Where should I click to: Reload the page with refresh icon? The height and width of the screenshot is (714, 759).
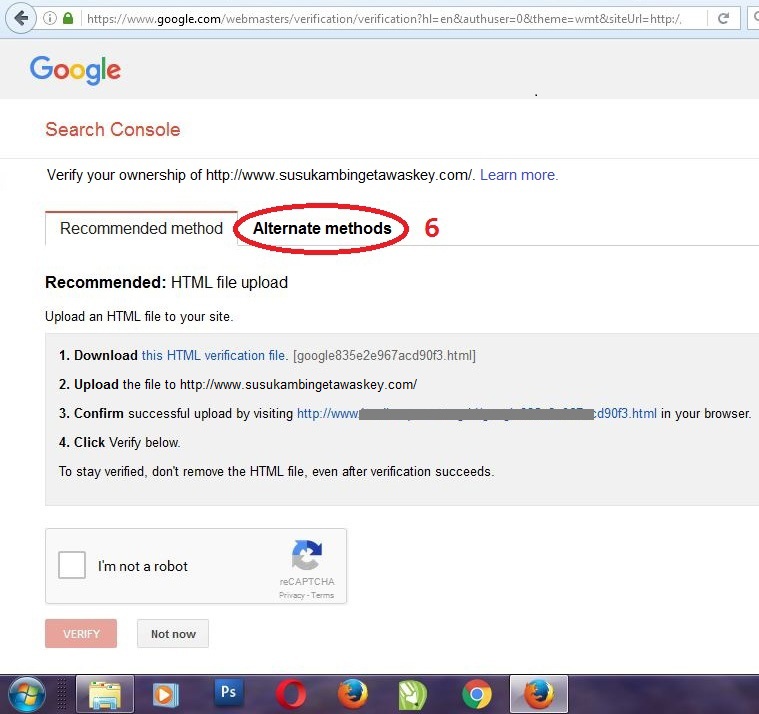(723, 18)
